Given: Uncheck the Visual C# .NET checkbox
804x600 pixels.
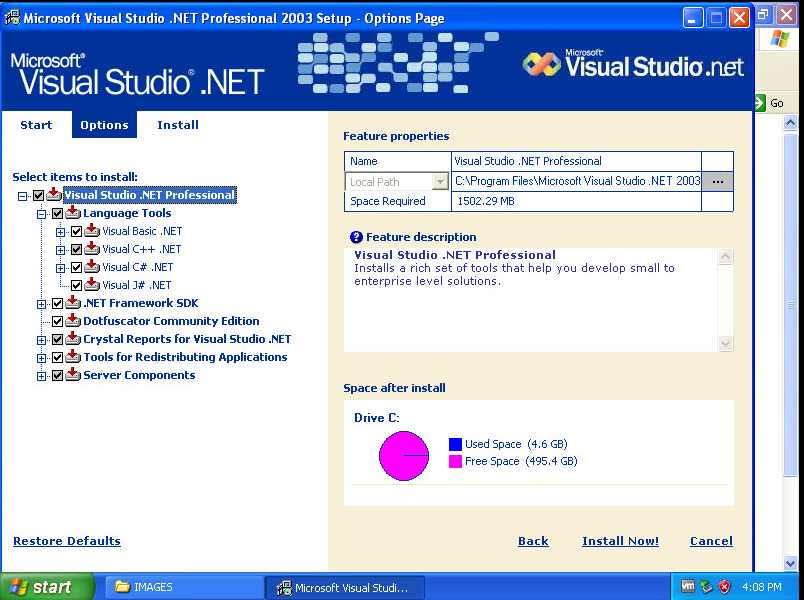Looking at the screenshot, I should pos(76,267).
